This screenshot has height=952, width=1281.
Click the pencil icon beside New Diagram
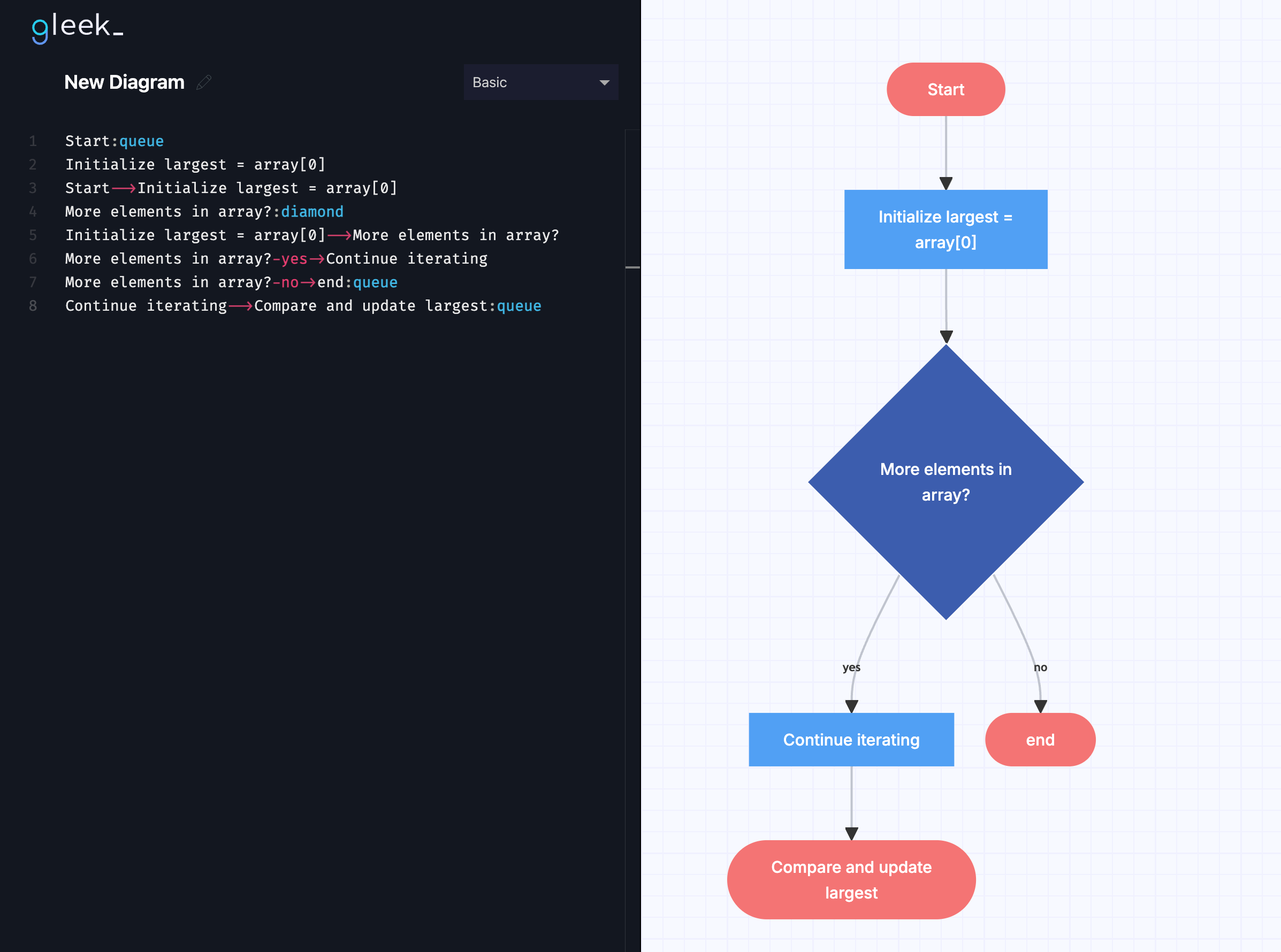pyautogui.click(x=203, y=82)
